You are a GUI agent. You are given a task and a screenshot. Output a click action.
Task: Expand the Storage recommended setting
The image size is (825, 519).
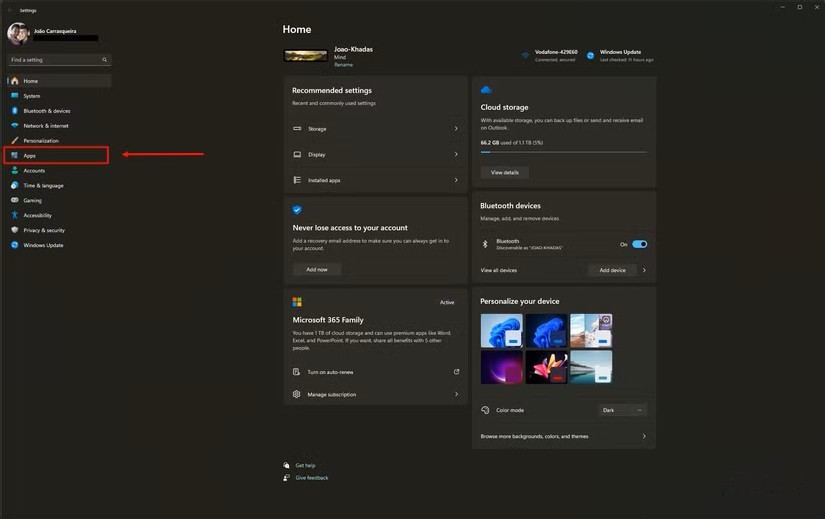tap(375, 129)
